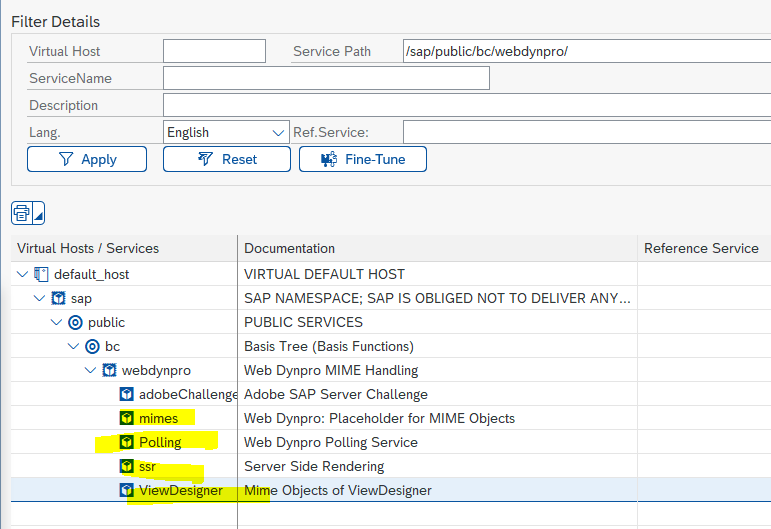Collapse the bc tree node
The width and height of the screenshot is (771, 529).
point(73,346)
